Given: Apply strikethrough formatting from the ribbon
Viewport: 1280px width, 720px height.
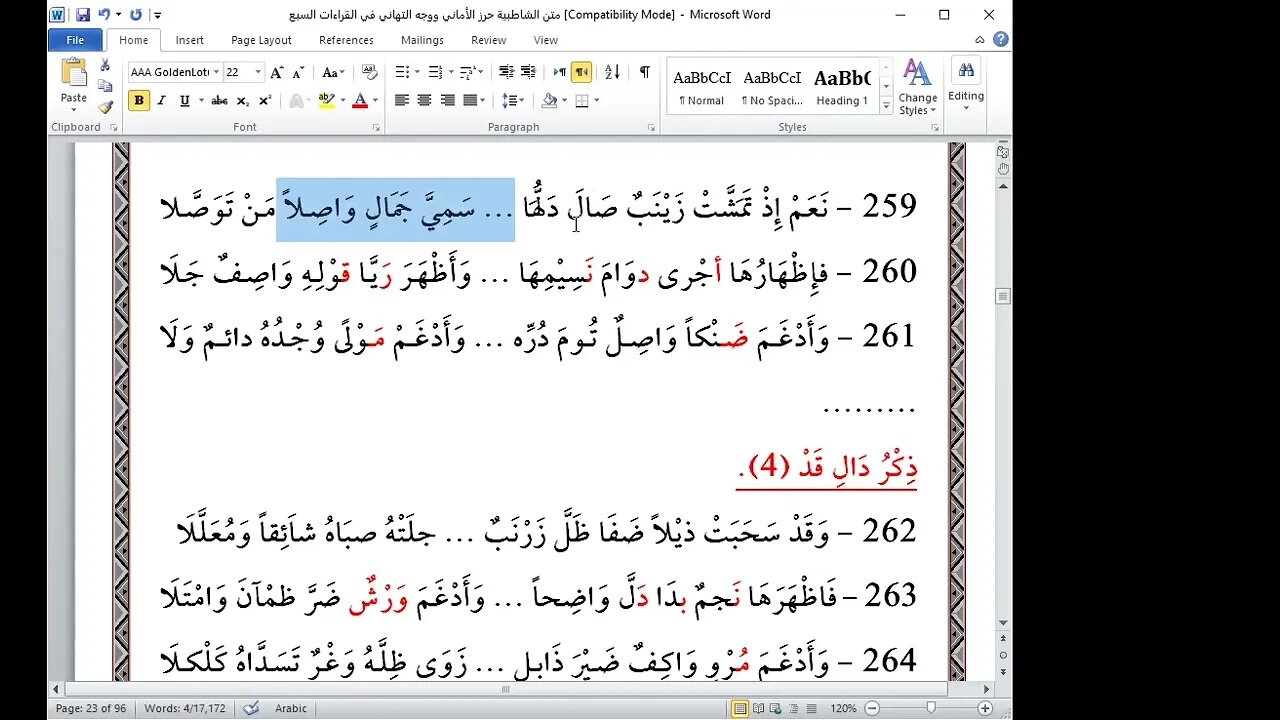Looking at the screenshot, I should point(219,101).
